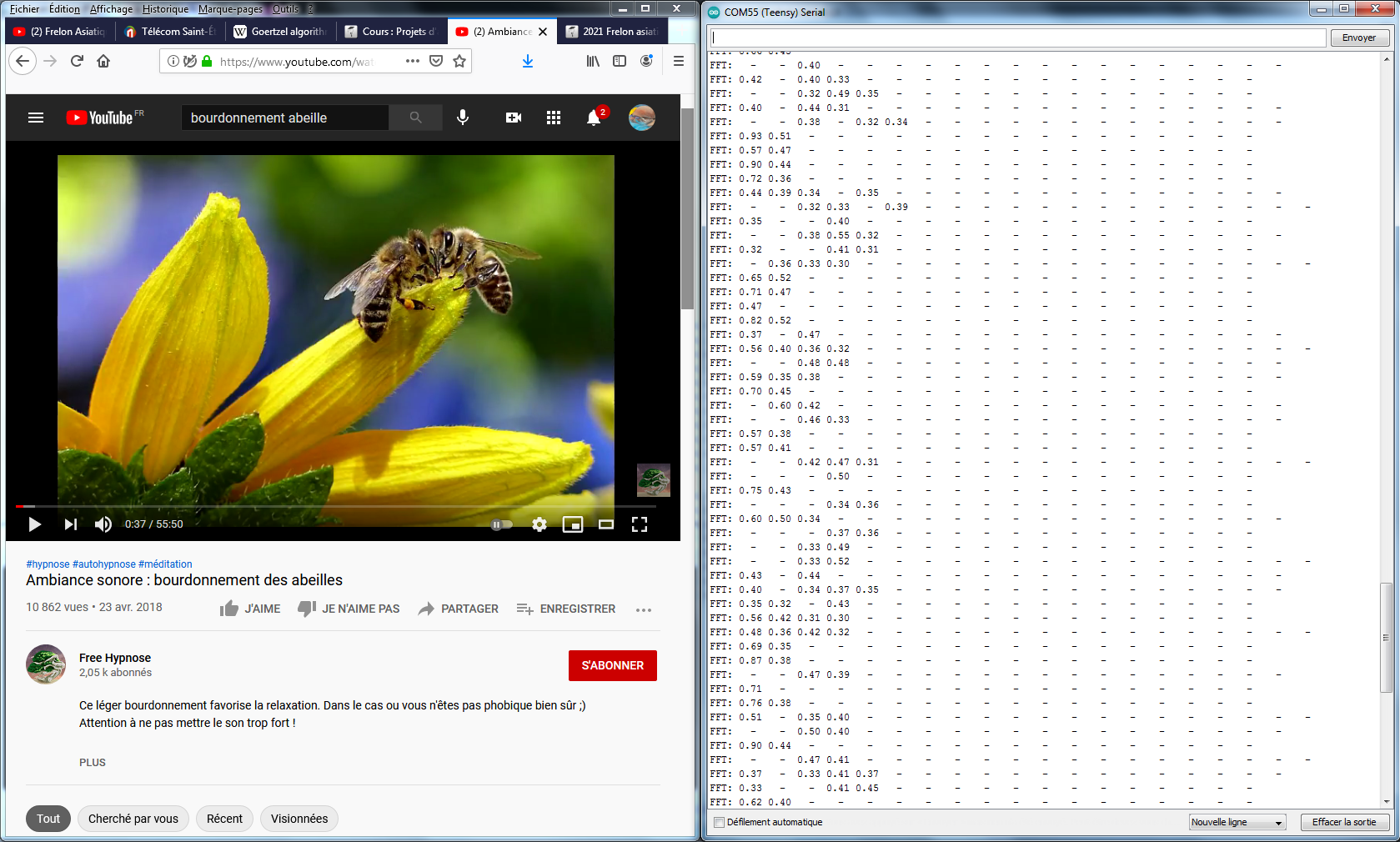
Task: Bookmark this page with star icon
Action: tap(459, 61)
